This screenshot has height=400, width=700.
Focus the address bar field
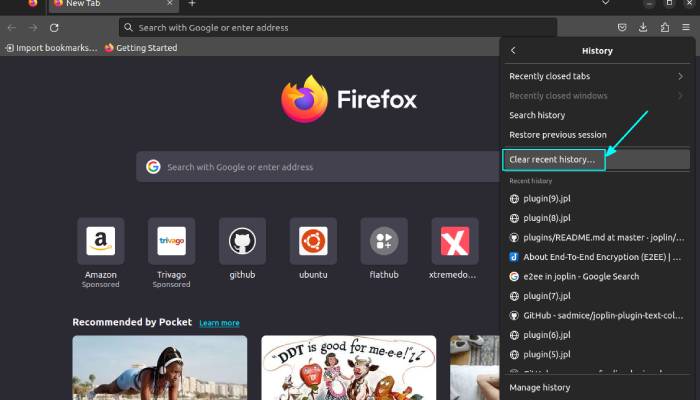tap(338, 28)
